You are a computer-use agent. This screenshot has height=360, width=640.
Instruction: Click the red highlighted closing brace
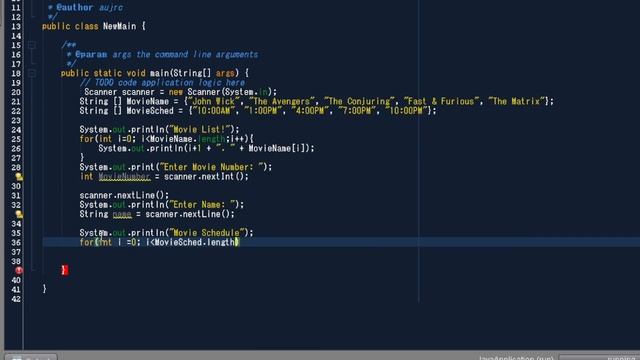tap(64, 270)
